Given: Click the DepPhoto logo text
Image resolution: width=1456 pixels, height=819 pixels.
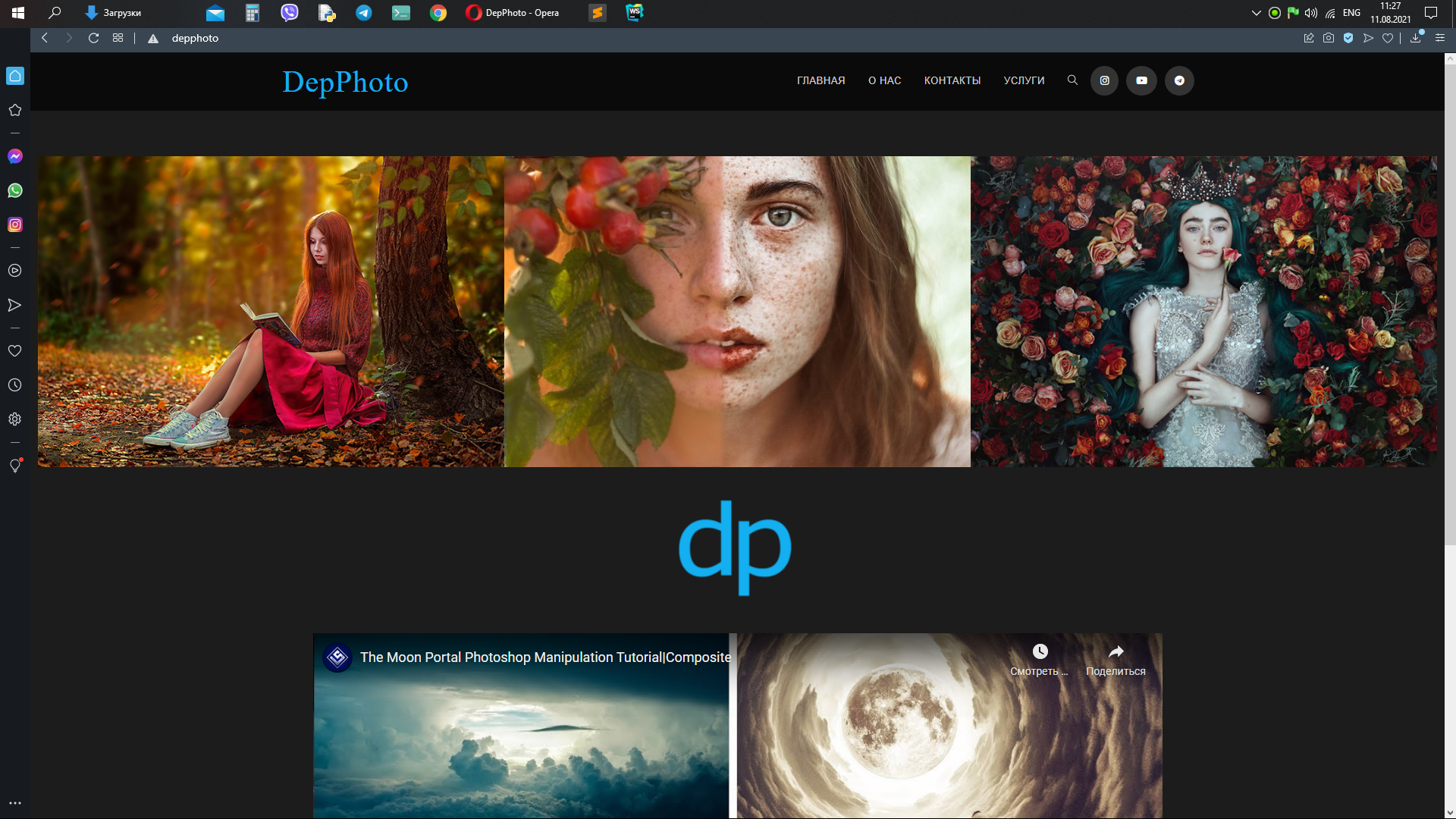Looking at the screenshot, I should [x=345, y=82].
